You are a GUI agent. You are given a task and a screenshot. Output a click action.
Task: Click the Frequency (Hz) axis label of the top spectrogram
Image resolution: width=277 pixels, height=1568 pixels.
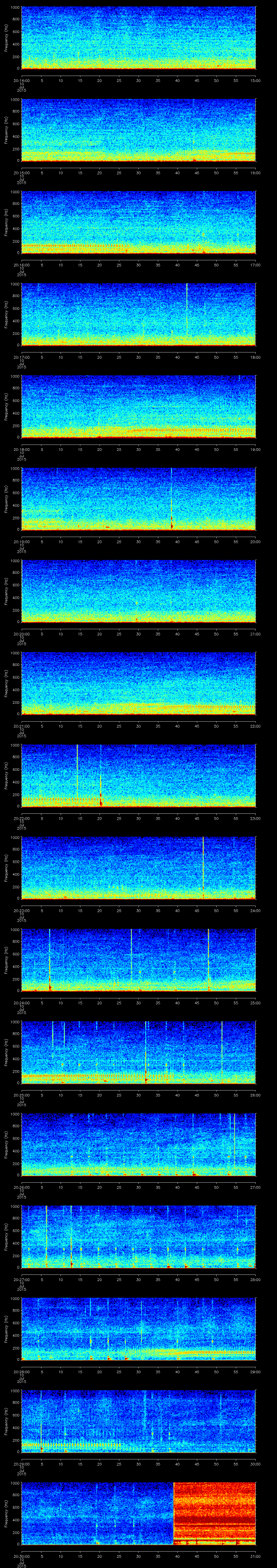6,38
